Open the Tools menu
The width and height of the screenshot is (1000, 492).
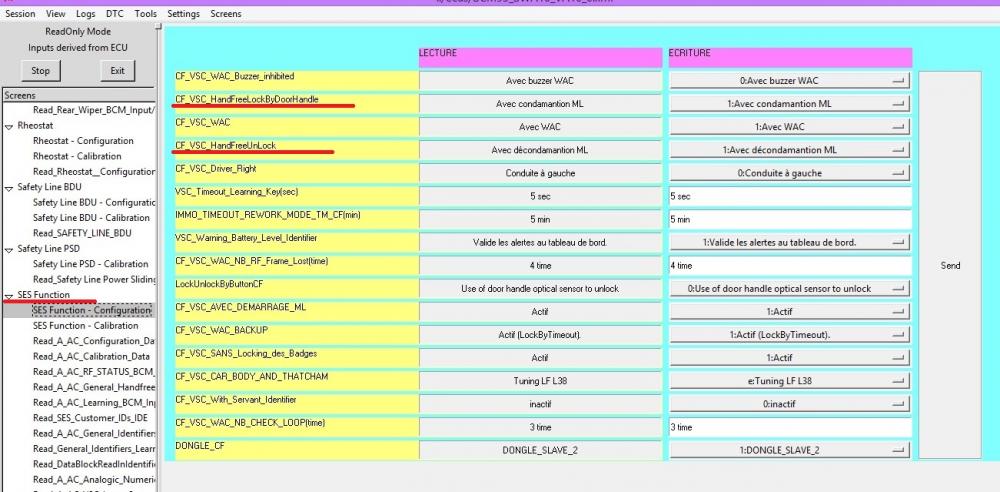(x=145, y=13)
